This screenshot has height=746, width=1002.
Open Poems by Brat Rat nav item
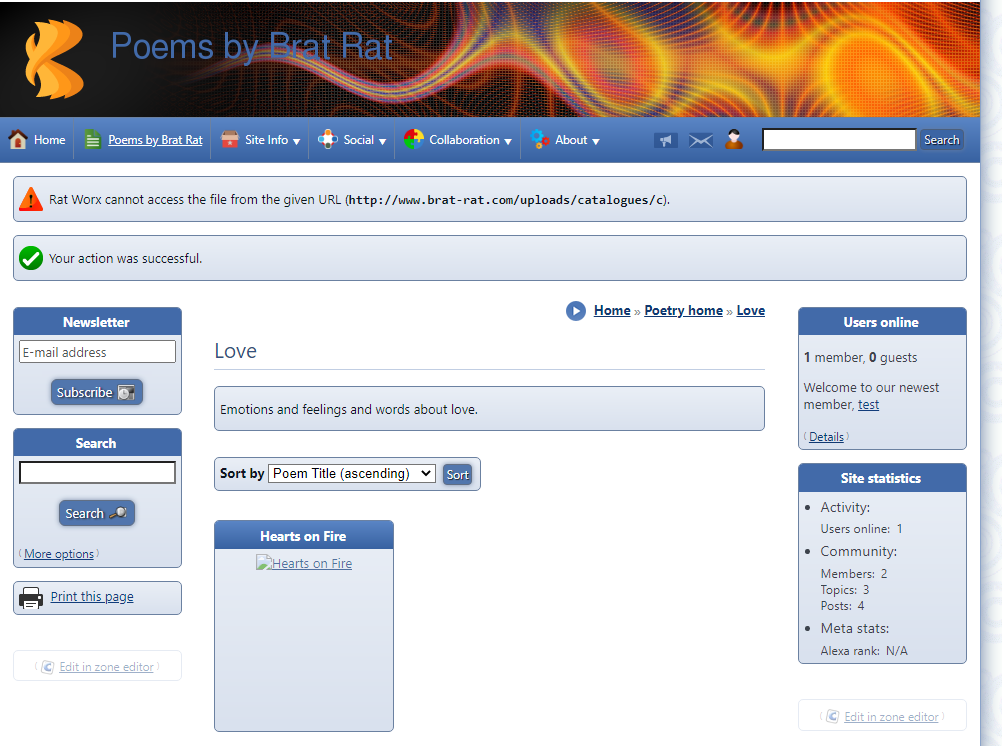click(155, 140)
